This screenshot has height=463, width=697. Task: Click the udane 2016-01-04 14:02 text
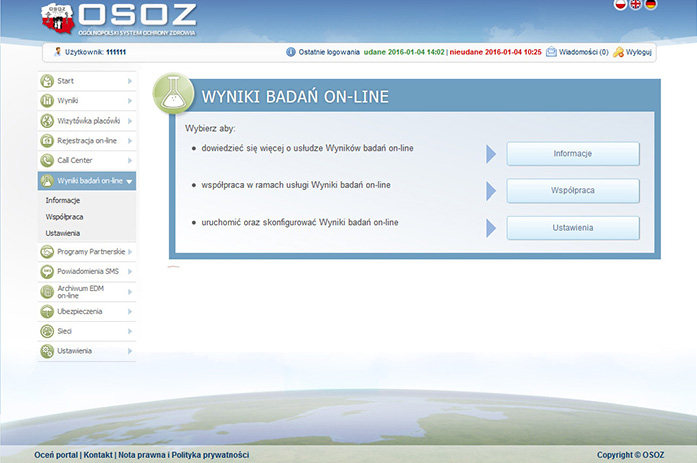[404, 52]
